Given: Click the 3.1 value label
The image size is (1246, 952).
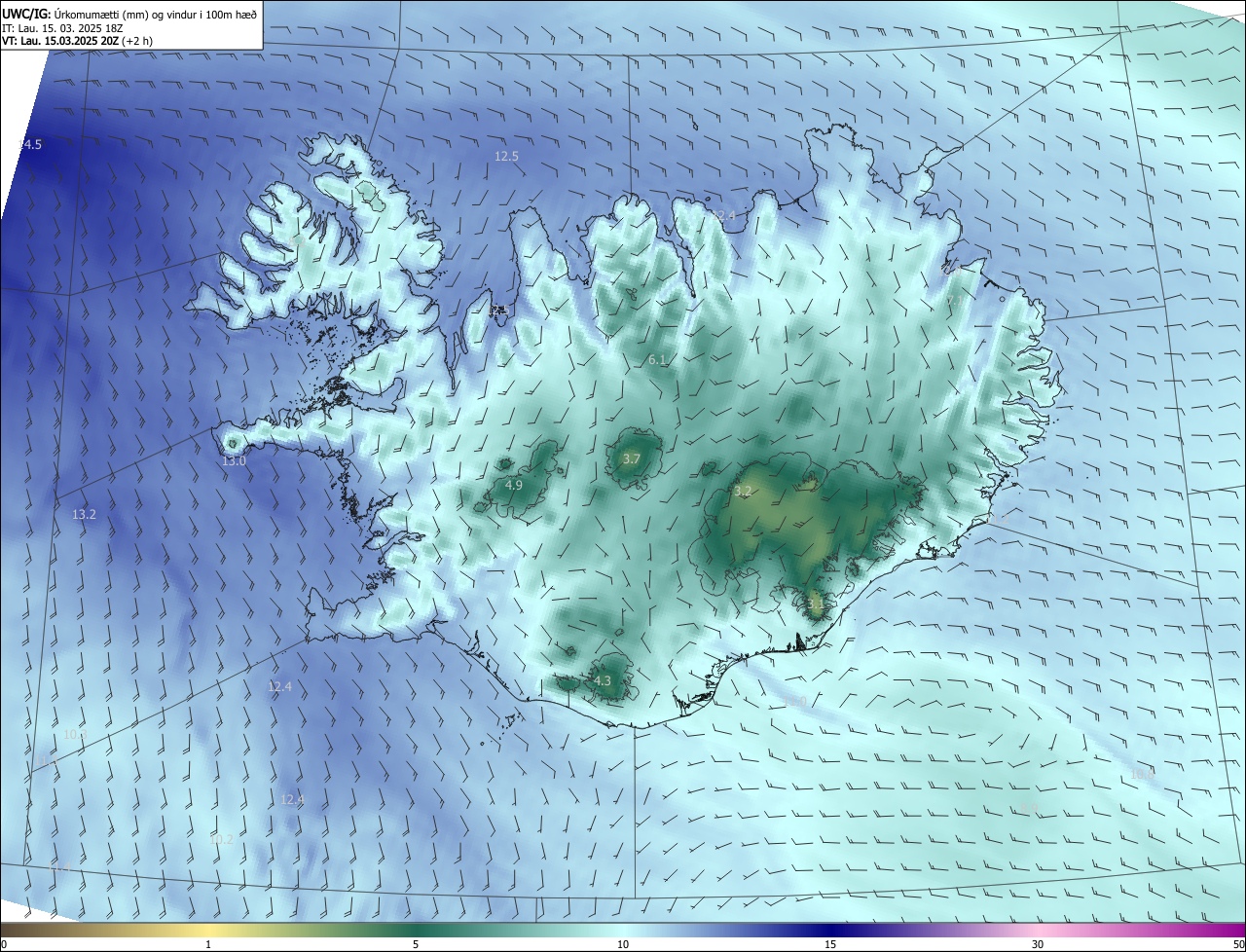Looking at the screenshot, I should coord(816,604).
